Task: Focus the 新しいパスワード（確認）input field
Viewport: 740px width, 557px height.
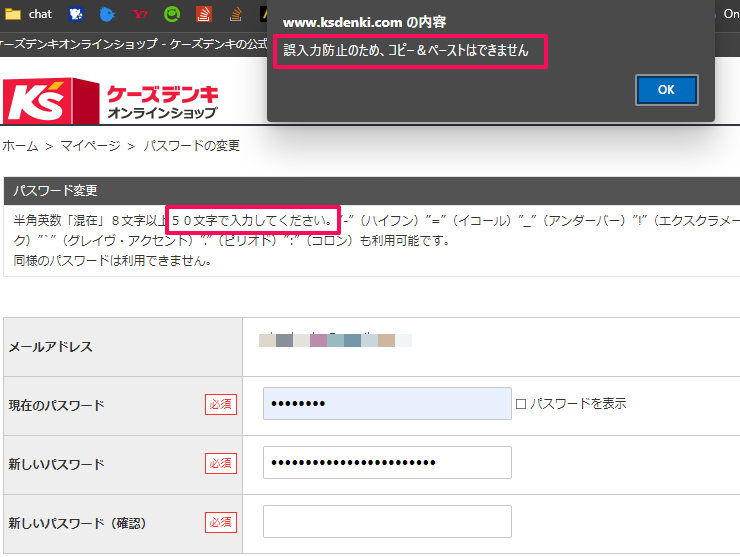Action: tap(387, 522)
